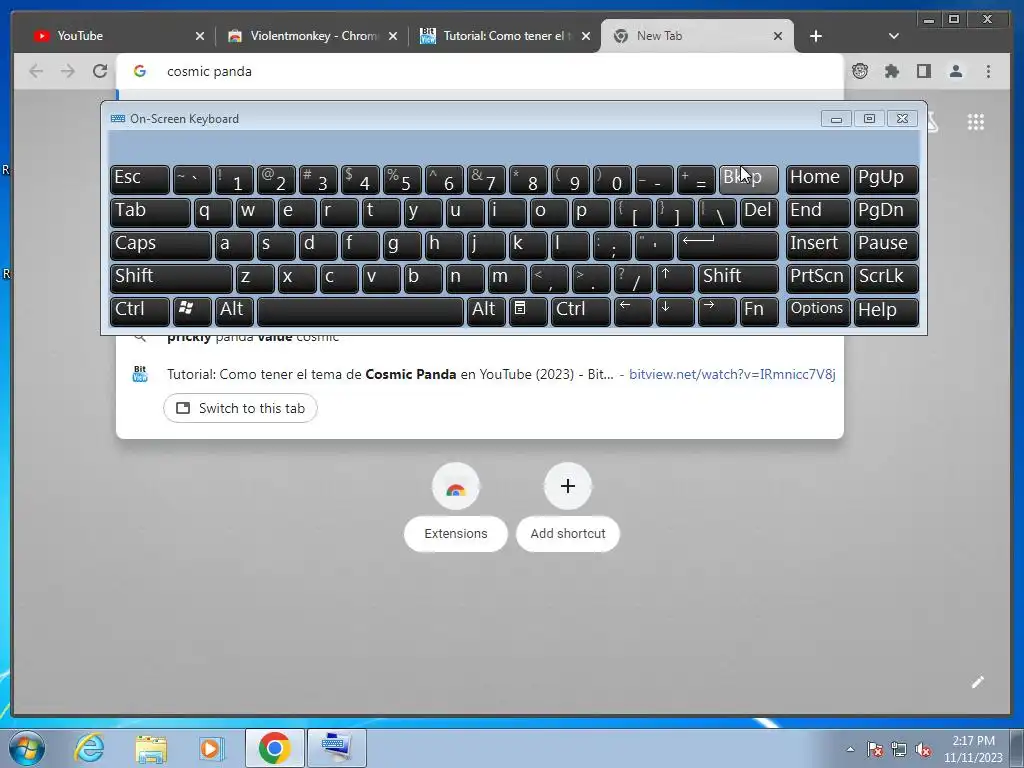Click the browser back arrow
Image resolution: width=1024 pixels, height=768 pixels.
click(x=36, y=71)
